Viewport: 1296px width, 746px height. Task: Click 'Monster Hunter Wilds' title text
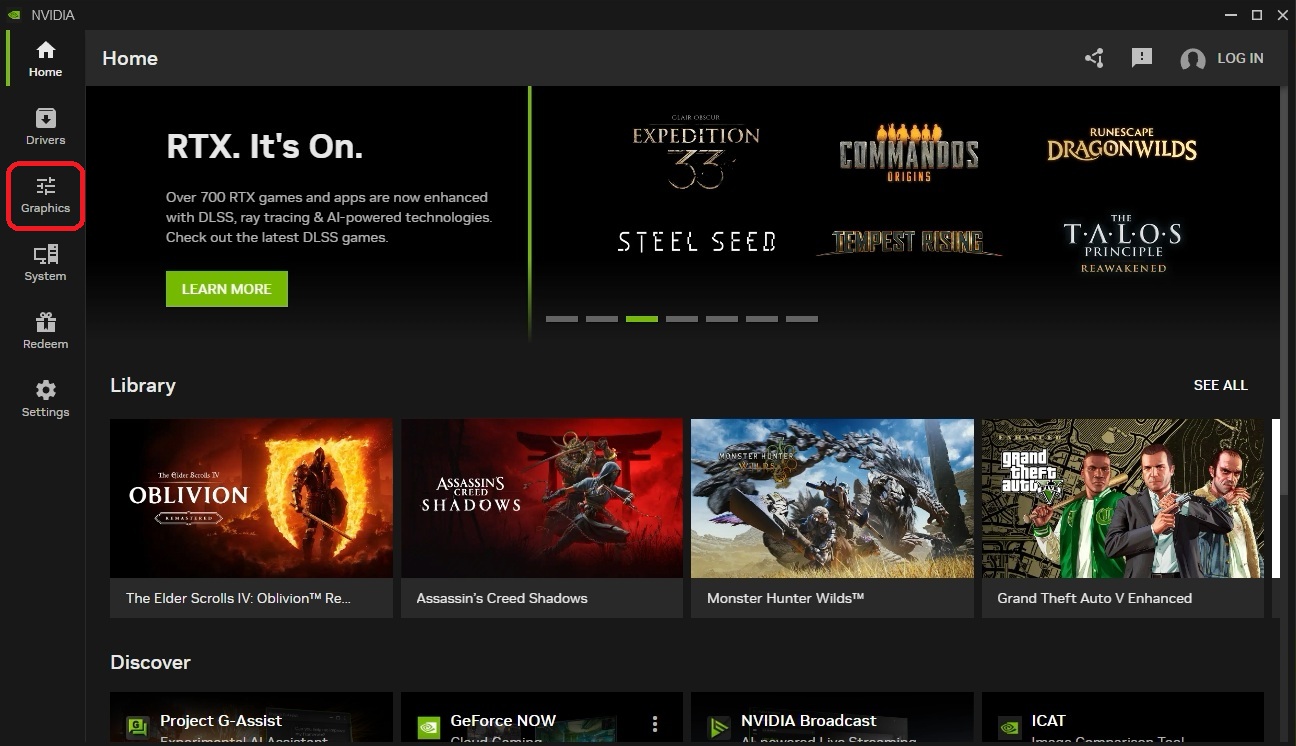785,598
